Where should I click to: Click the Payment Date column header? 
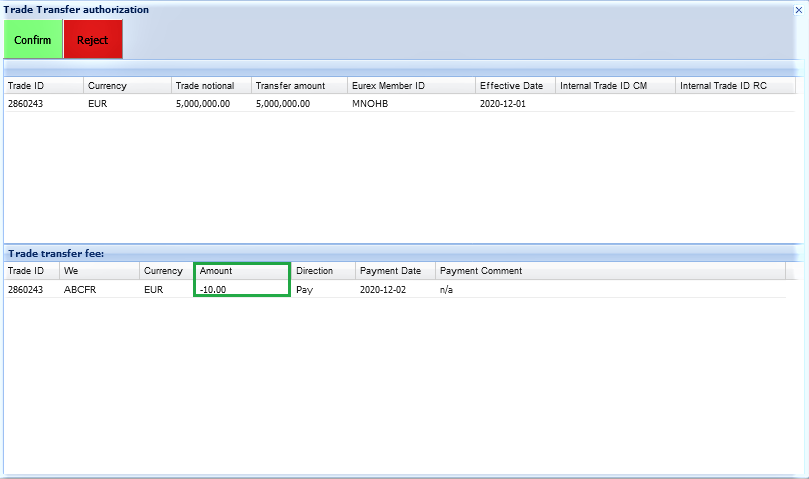pyautogui.click(x=394, y=271)
